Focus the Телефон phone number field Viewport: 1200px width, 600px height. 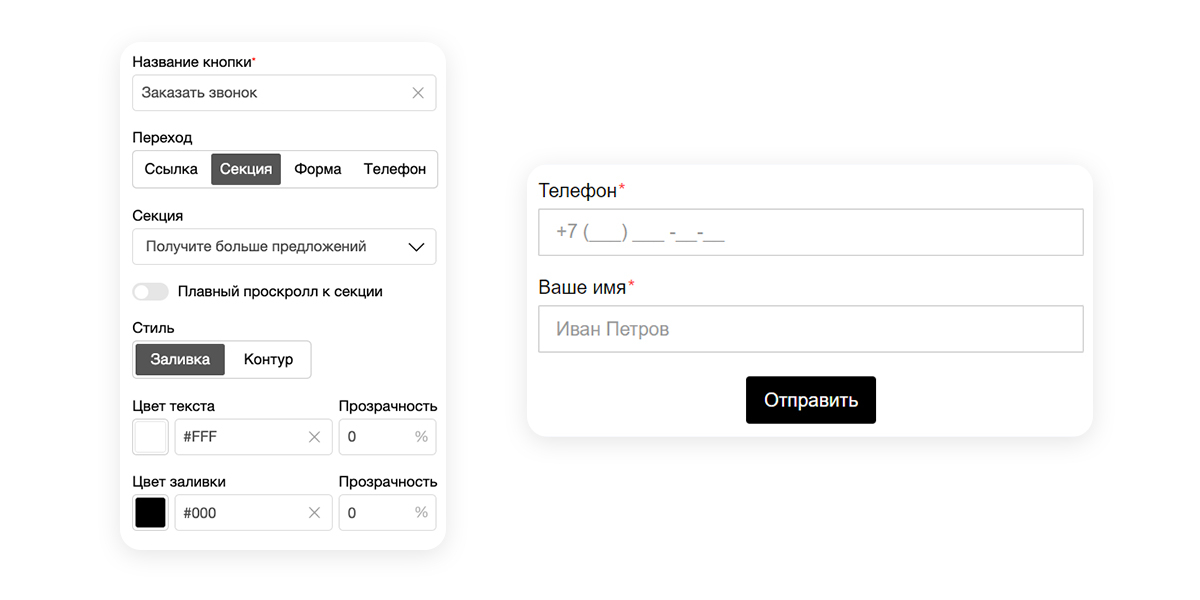[x=810, y=232]
